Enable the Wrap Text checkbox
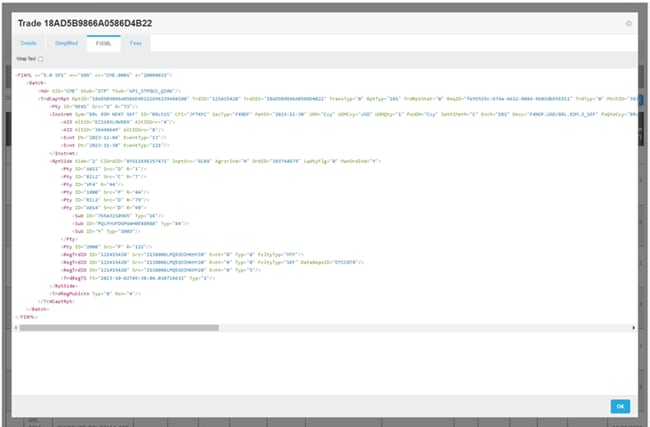The width and height of the screenshot is (650, 427). coord(41,59)
